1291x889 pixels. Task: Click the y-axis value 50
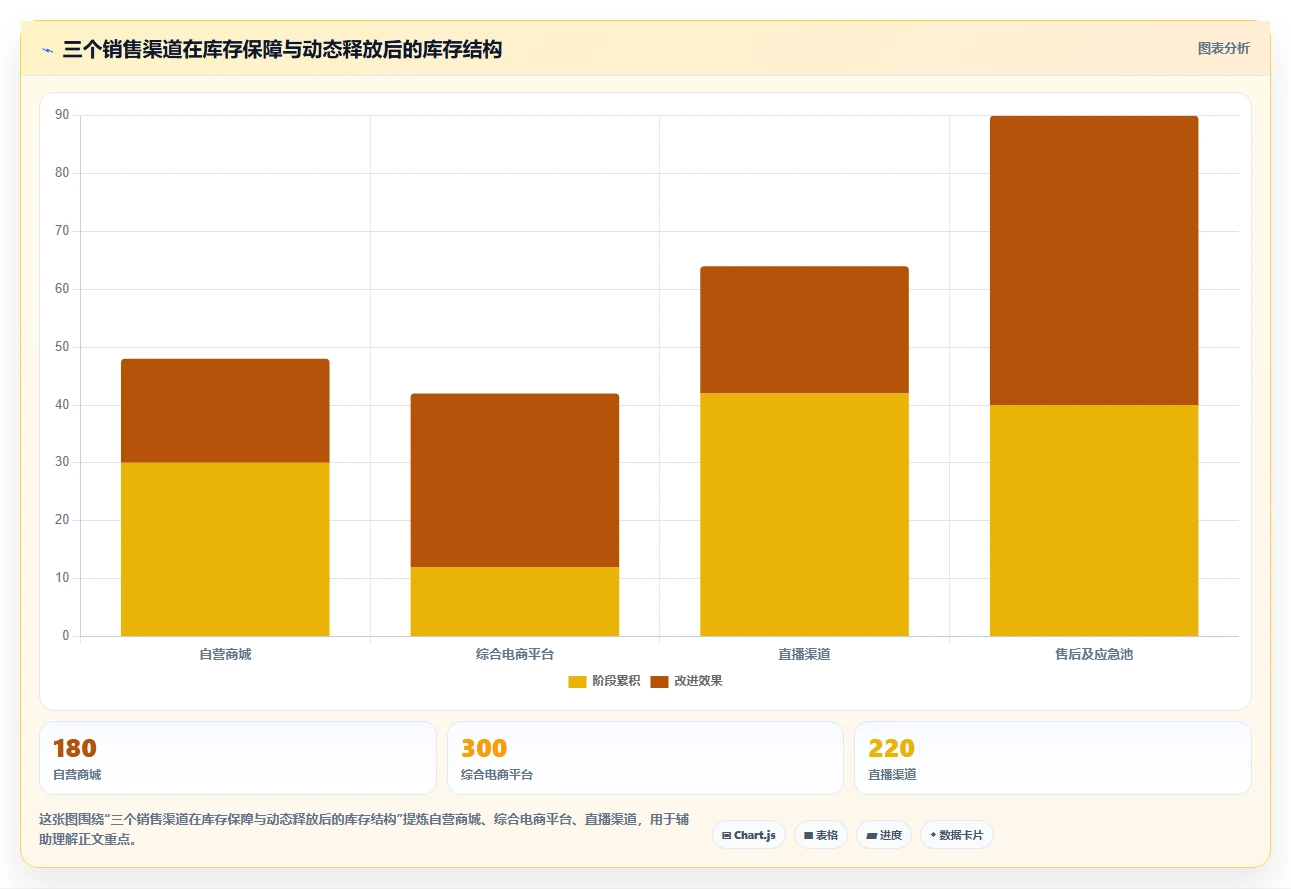[x=62, y=347]
